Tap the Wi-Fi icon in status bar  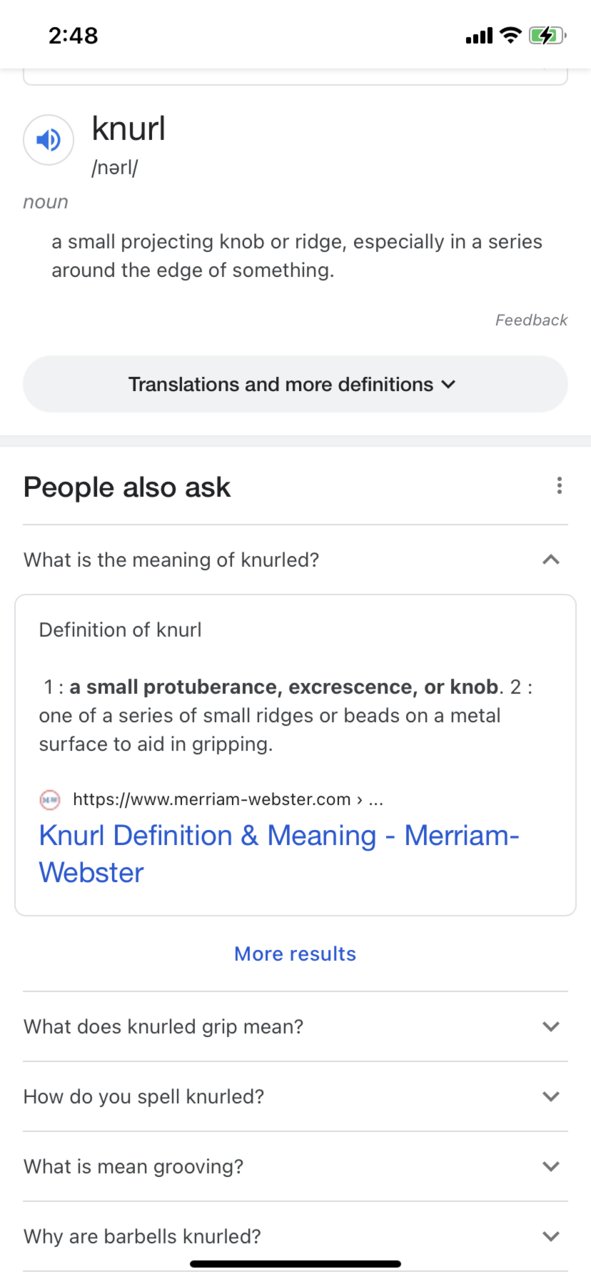(510, 36)
